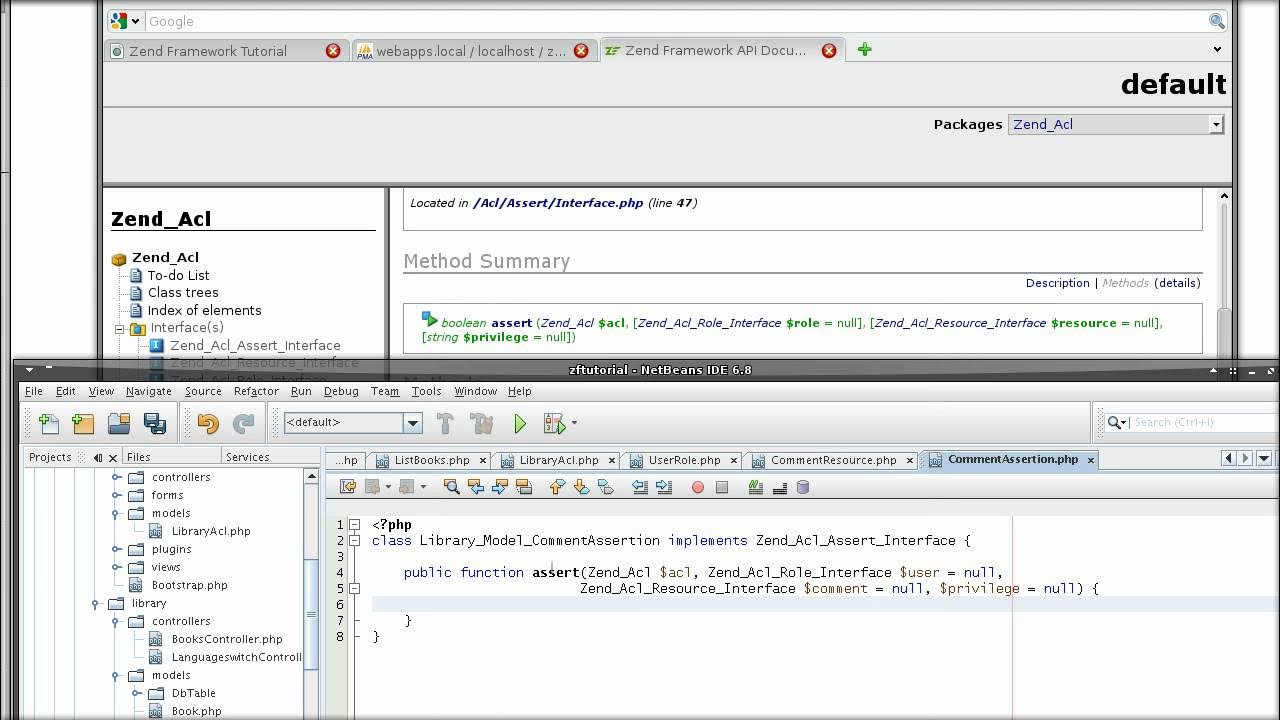Click the Save All toolbar icon
Screen dimensions: 1280x720
tap(155, 423)
